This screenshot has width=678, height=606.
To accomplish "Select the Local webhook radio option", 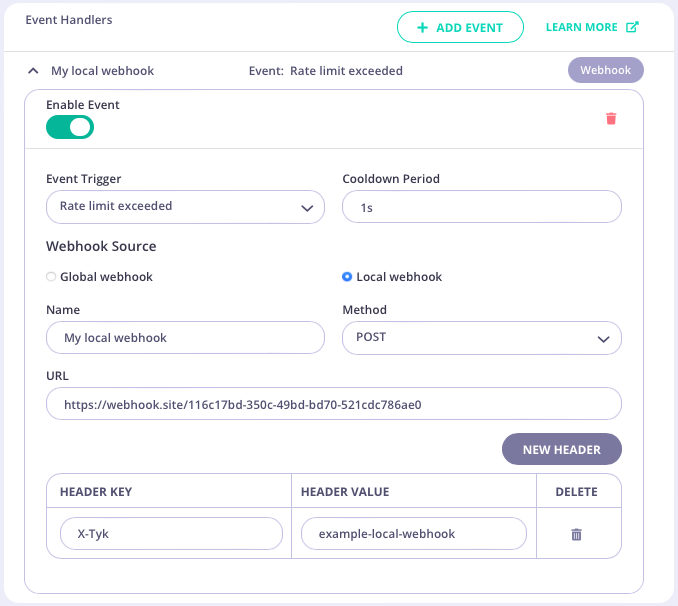I will pyautogui.click(x=347, y=277).
